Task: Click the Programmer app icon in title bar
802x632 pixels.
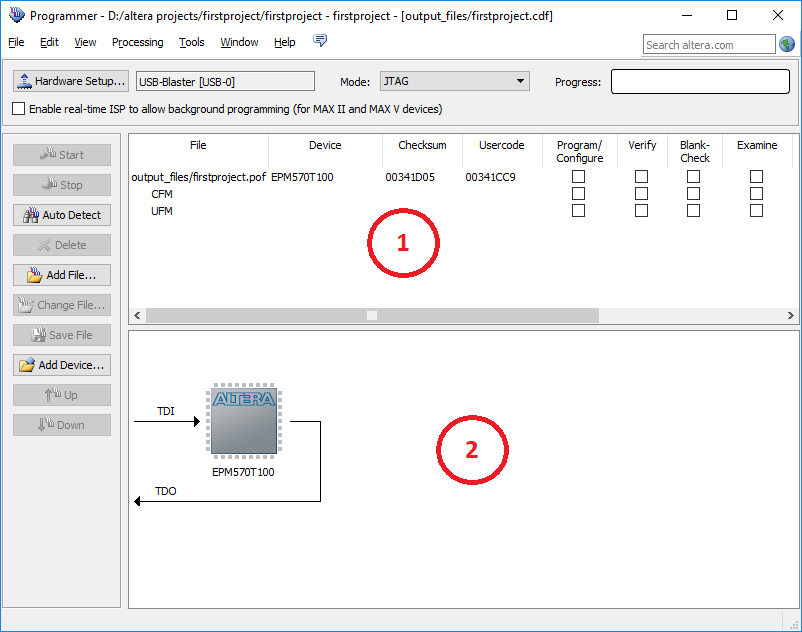Action: 16,15
